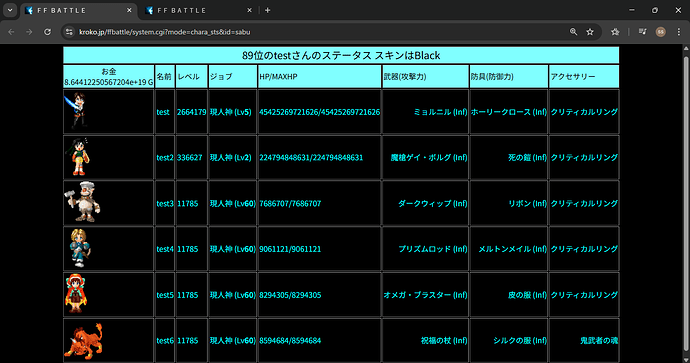This screenshot has height=363, width=690.
Task: Click the browser back arrow
Action: click(11, 32)
